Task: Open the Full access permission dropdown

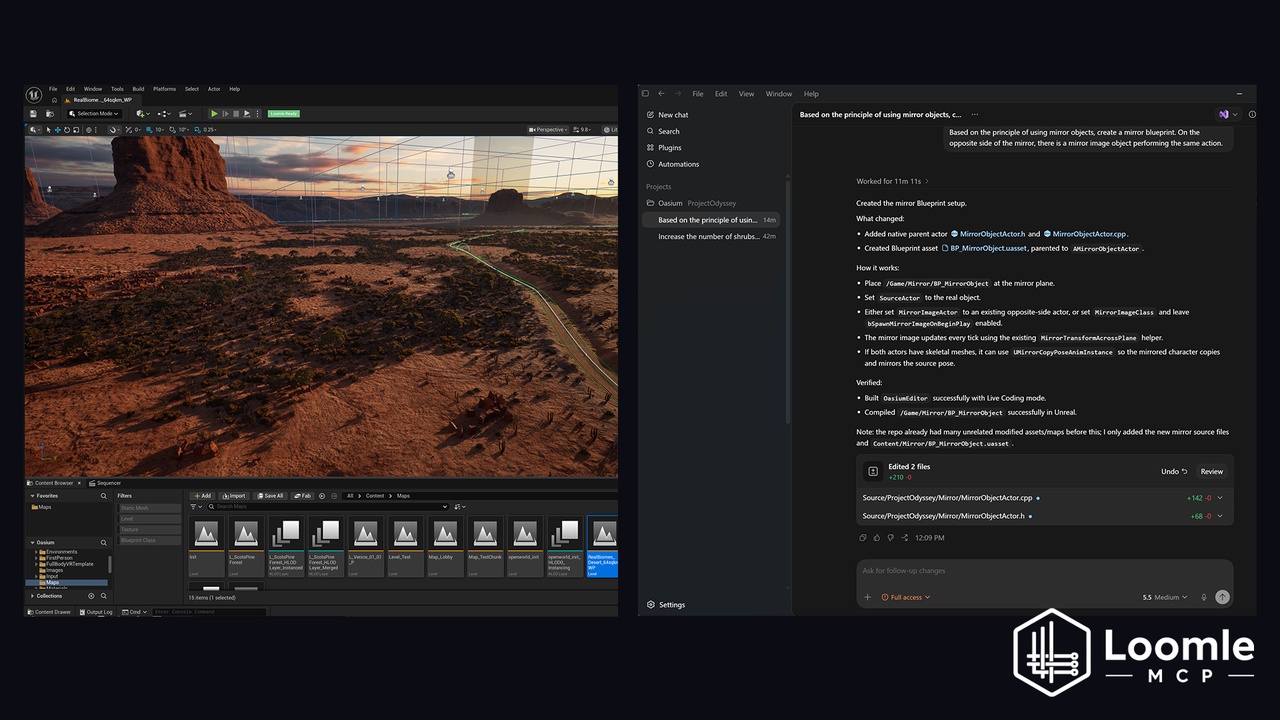Action: click(x=906, y=597)
